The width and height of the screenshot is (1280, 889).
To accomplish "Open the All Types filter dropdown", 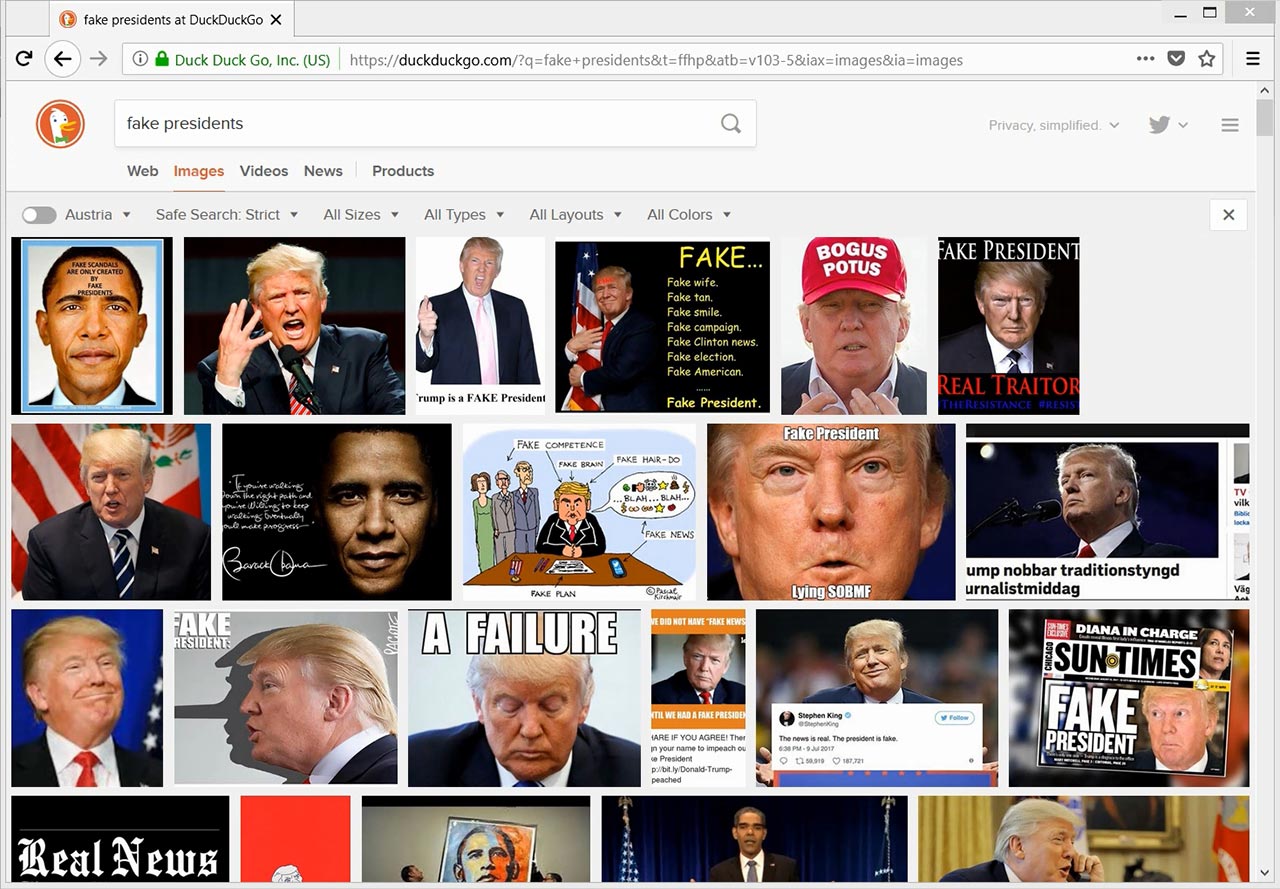I will 464,215.
